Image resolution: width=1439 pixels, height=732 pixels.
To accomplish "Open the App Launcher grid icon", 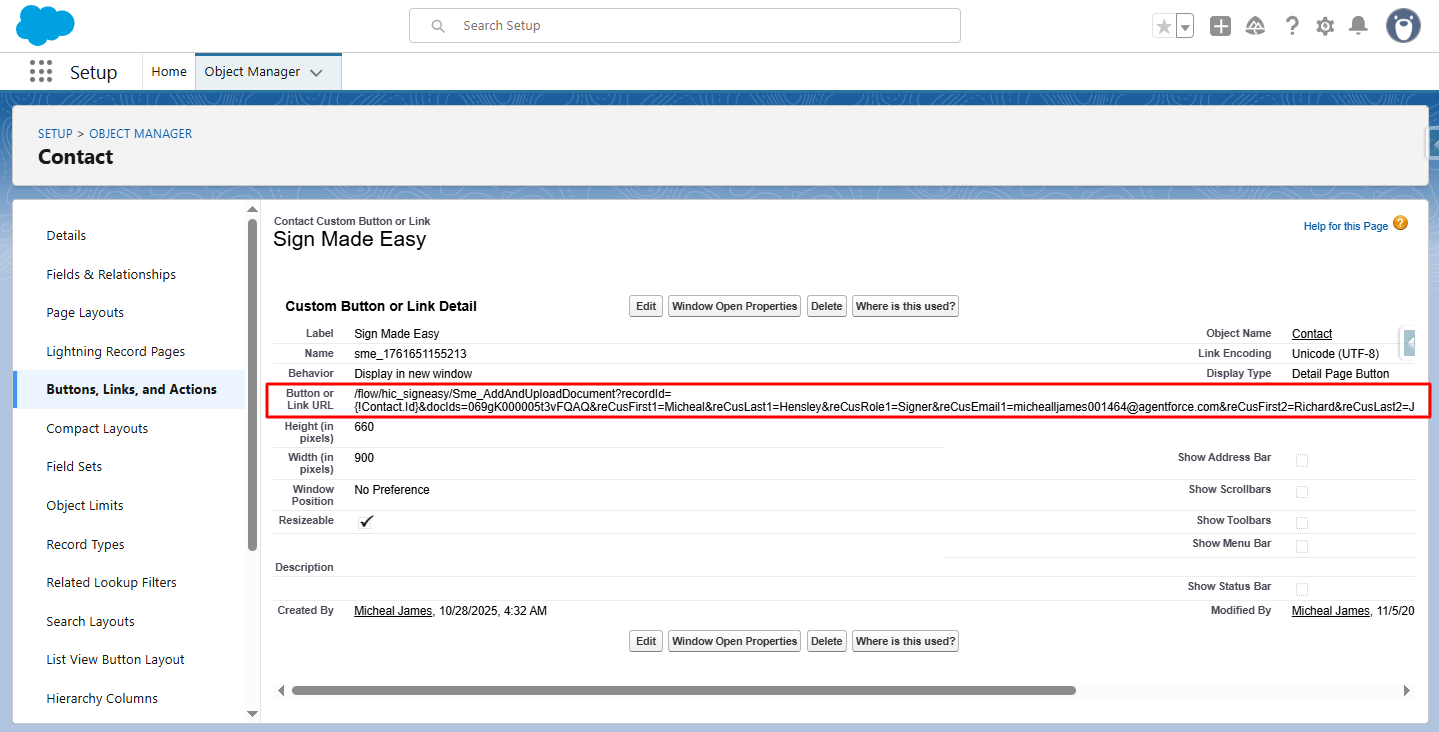I will 41,72.
